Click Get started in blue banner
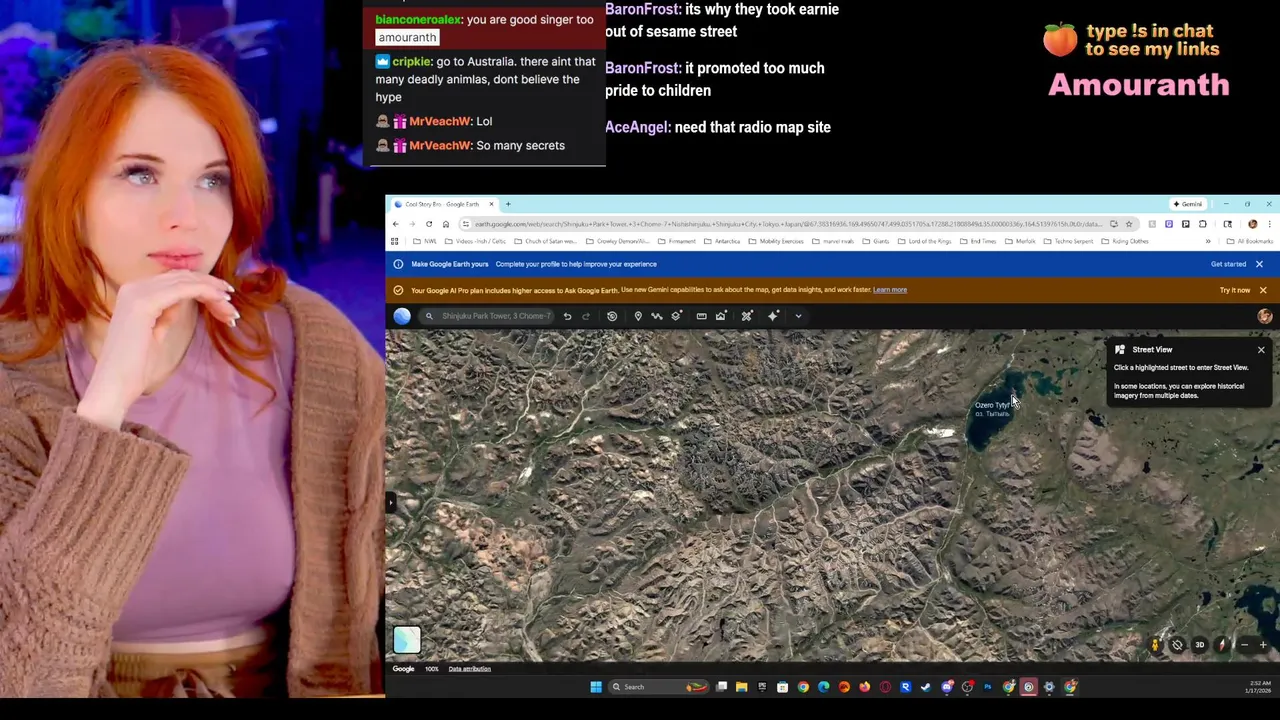This screenshot has width=1280, height=720. tap(1228, 264)
